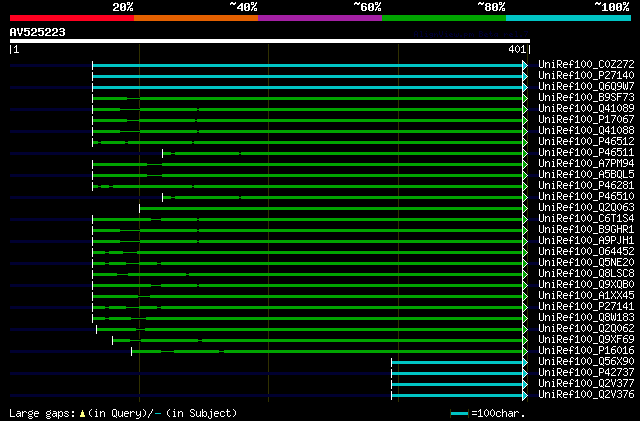Select the label UniRef100_Q2V377
This screenshot has height=421, width=640.
(586, 384)
